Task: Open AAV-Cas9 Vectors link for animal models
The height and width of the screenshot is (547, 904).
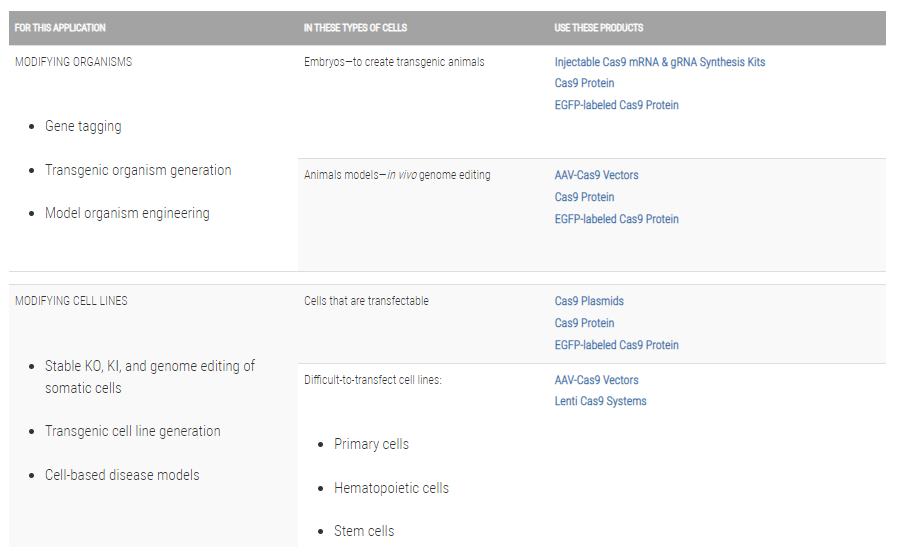Action: coord(596,175)
